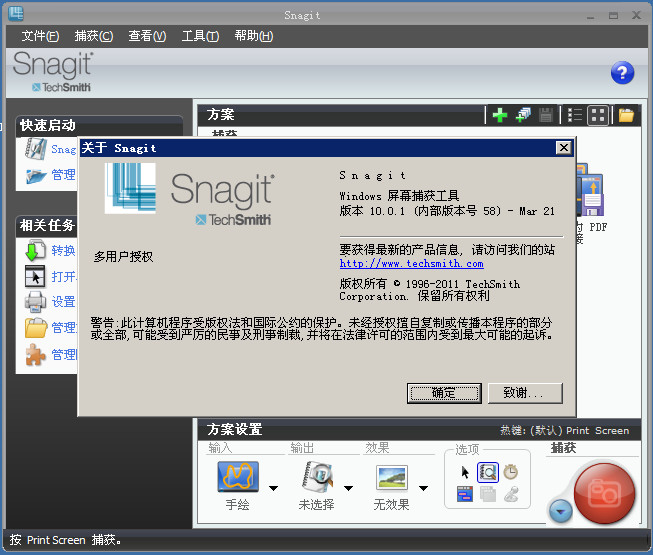This screenshot has height=555, width=653.
Task: Click the 打开 window cursor icon
Action: 35,276
